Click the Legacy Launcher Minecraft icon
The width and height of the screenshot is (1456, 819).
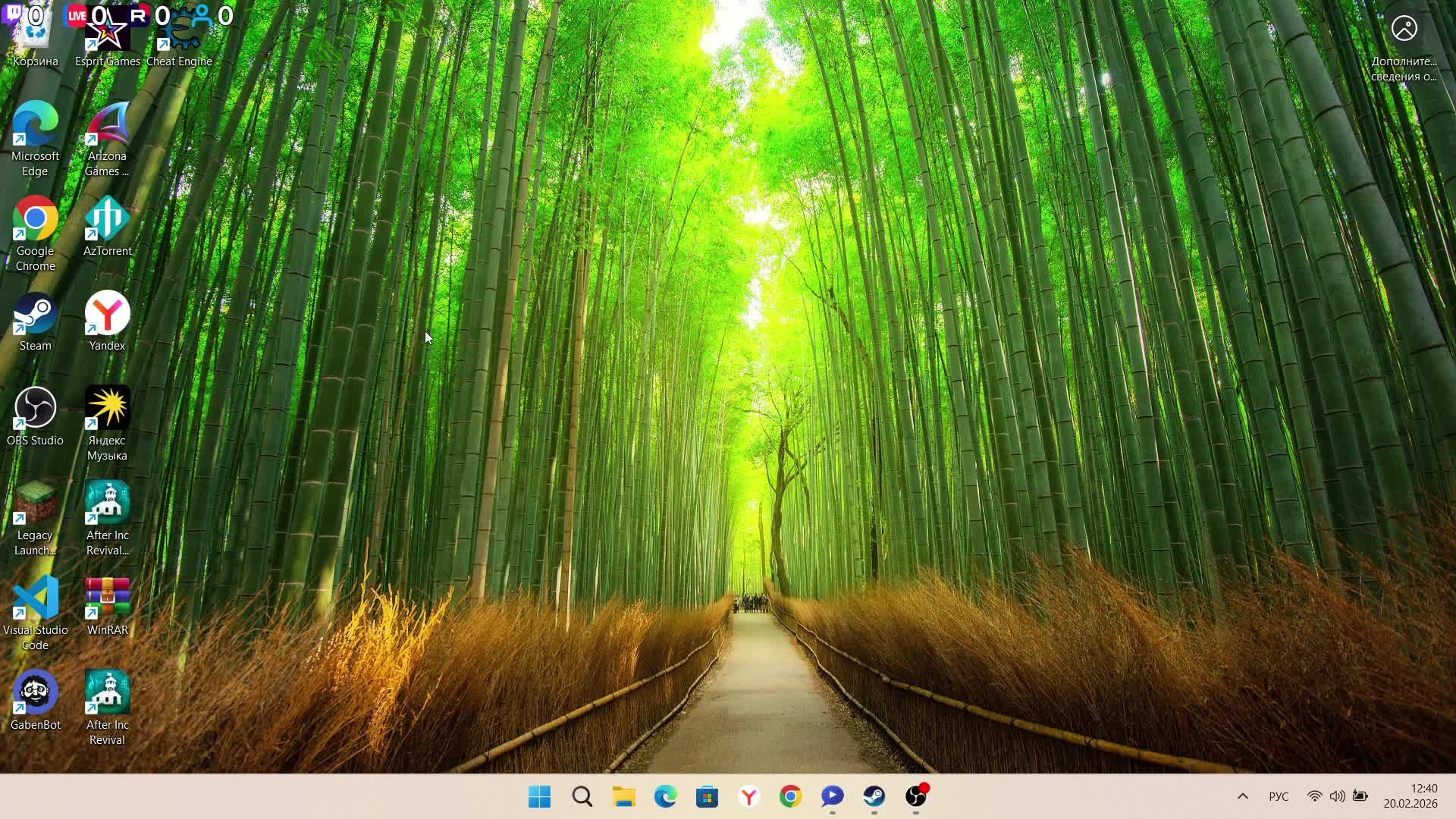tap(35, 504)
